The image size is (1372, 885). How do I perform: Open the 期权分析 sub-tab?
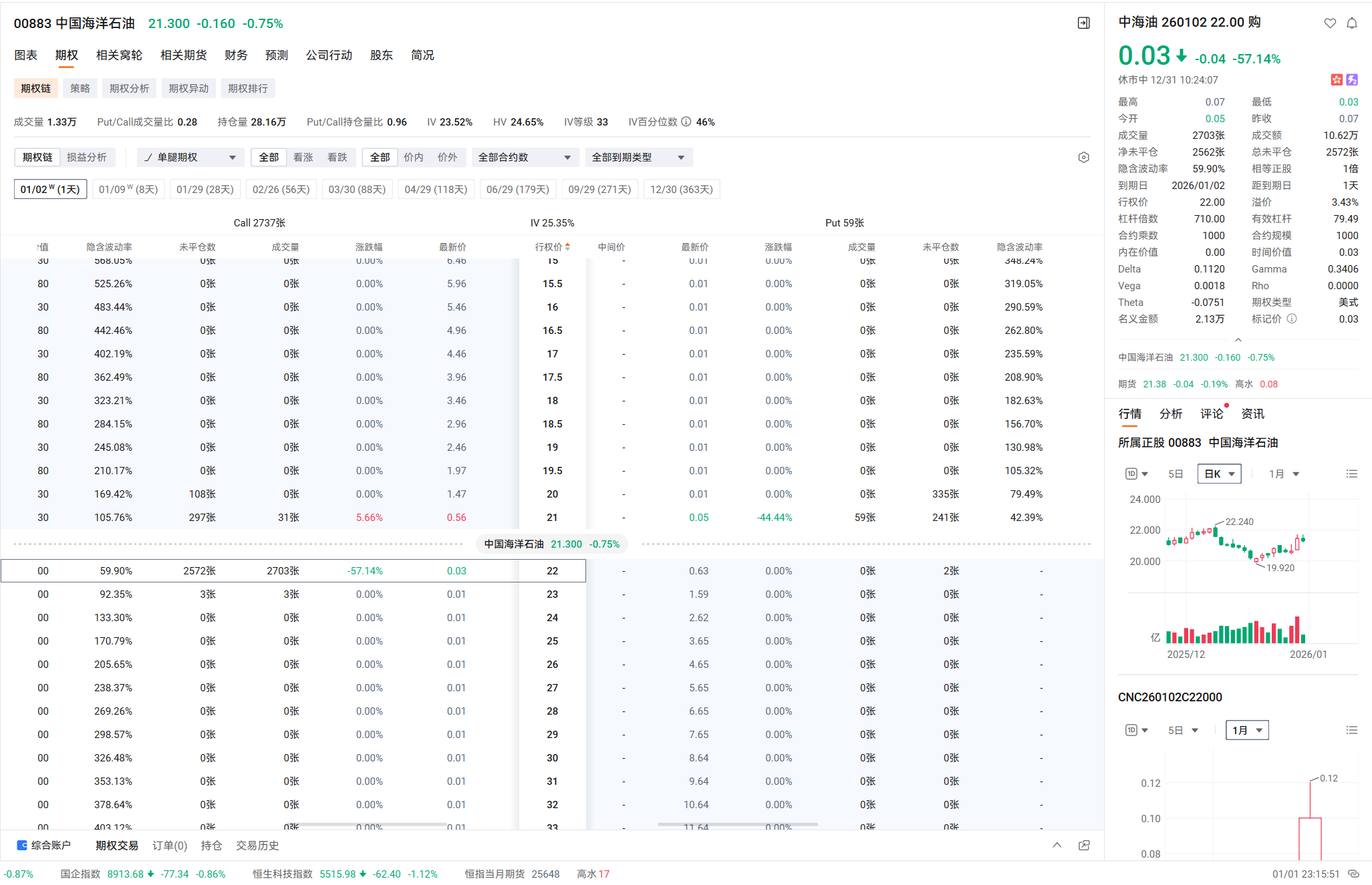click(129, 89)
